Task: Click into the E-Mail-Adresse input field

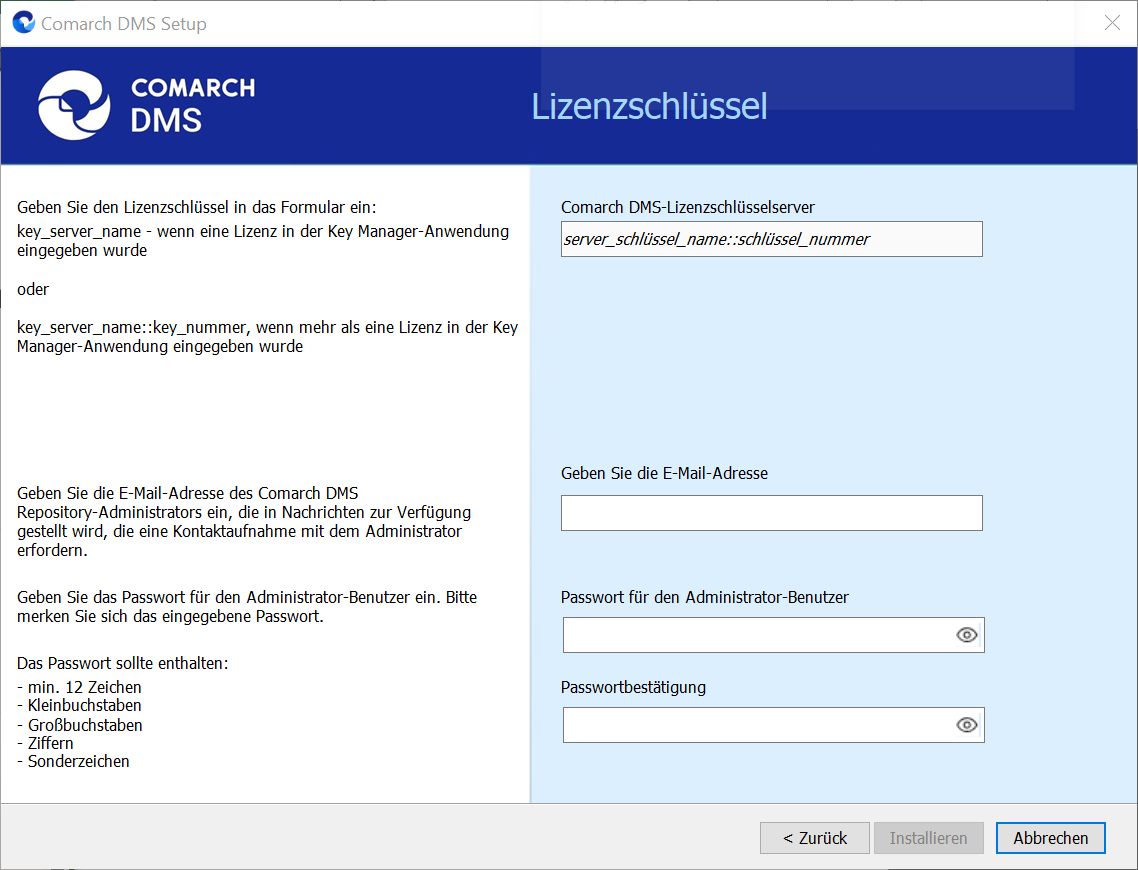Action: (x=771, y=513)
